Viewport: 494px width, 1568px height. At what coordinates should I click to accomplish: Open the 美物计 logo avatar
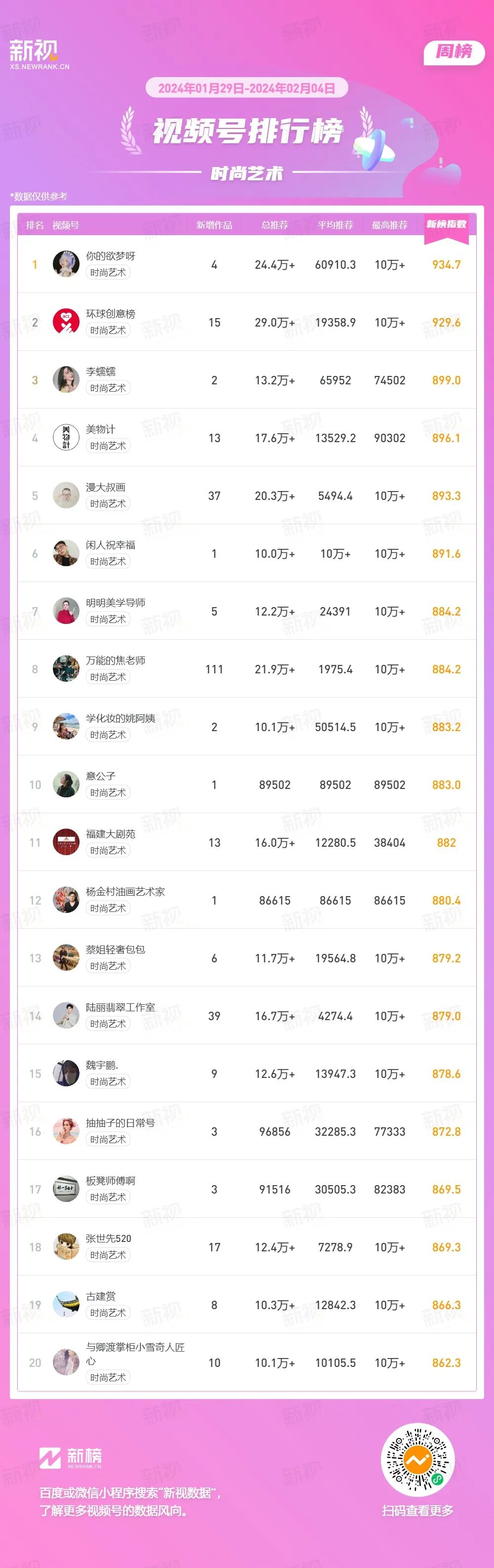[66, 438]
